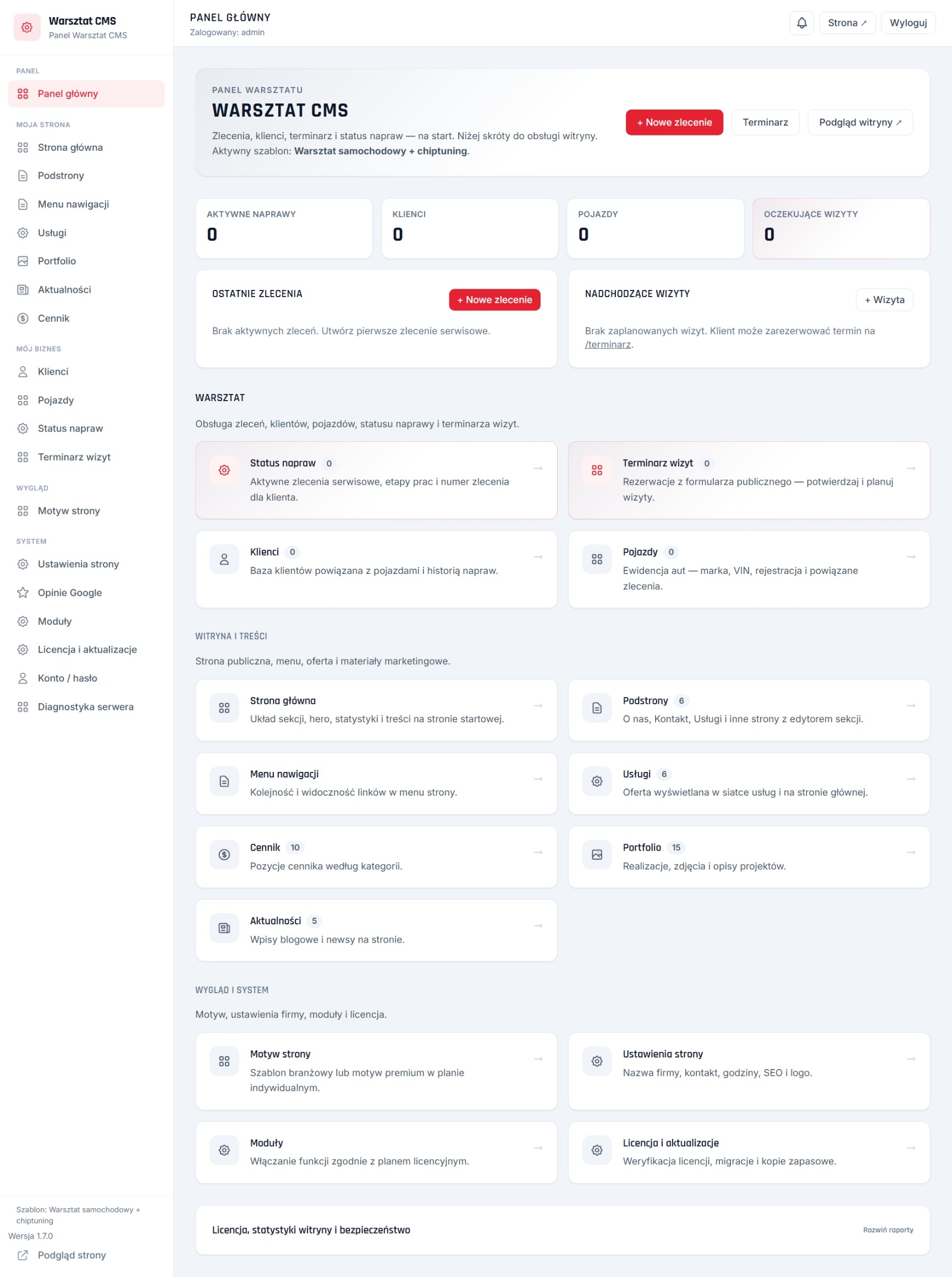Viewport: 952px width, 1277px height.
Task: Click the grid icon on Terminarz wizyt card
Action: pyautogui.click(x=597, y=470)
